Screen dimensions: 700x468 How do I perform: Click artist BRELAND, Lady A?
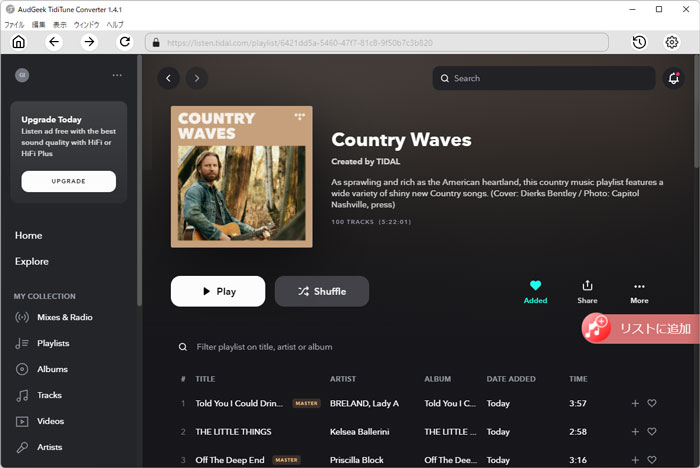tap(364, 403)
